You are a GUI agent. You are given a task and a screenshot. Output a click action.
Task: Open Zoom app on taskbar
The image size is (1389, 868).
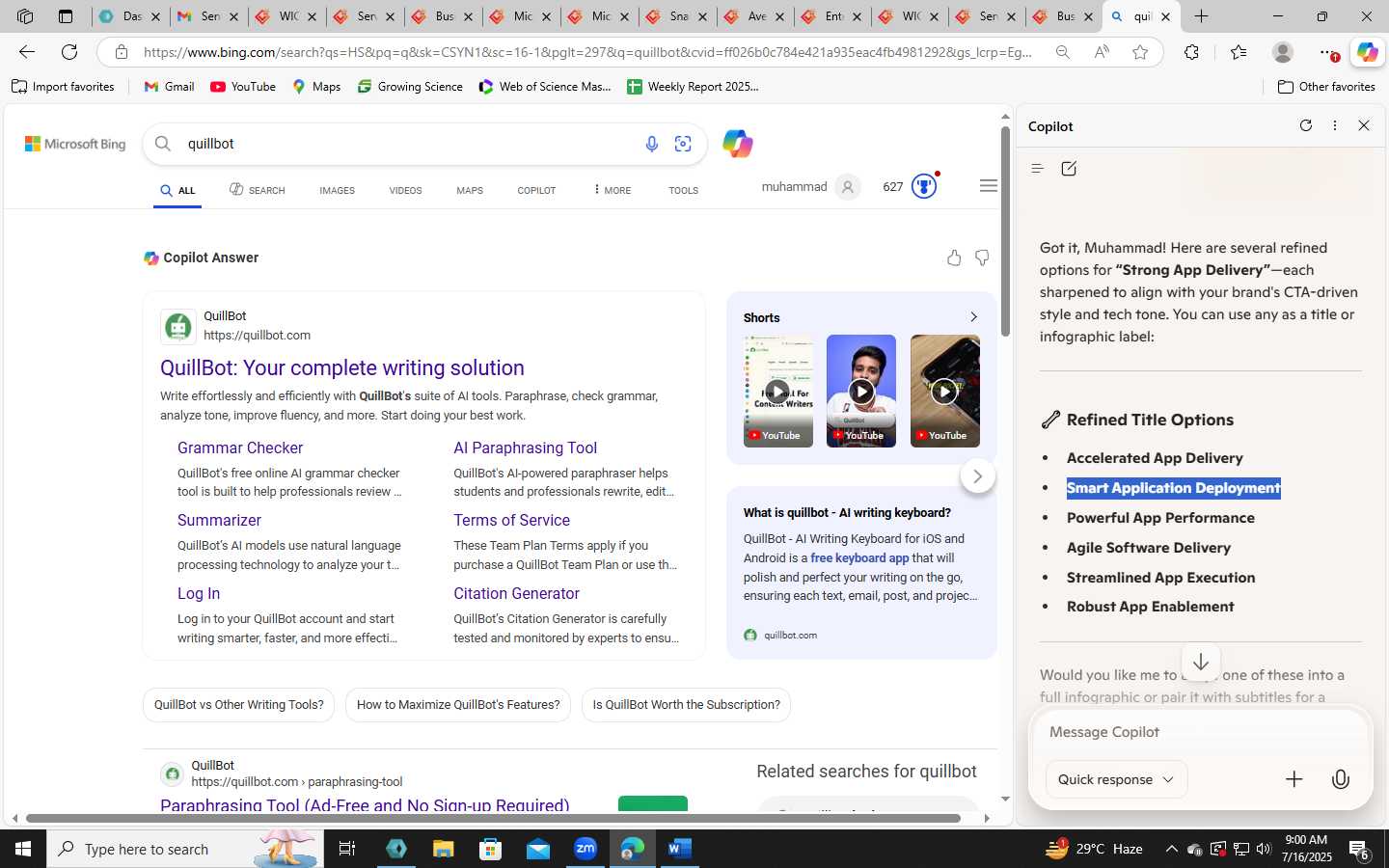pyautogui.click(x=586, y=849)
